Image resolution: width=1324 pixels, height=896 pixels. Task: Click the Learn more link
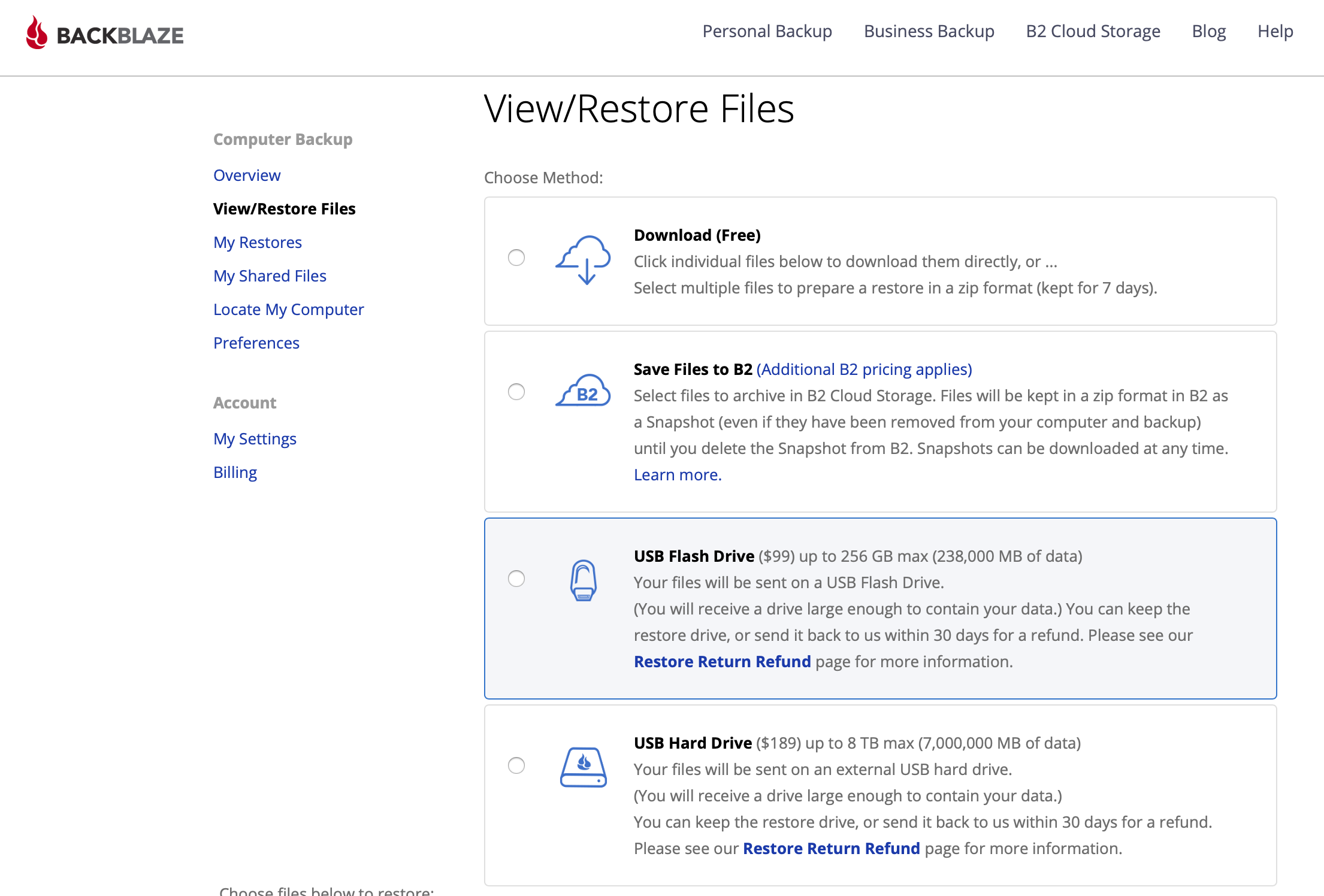coord(678,475)
